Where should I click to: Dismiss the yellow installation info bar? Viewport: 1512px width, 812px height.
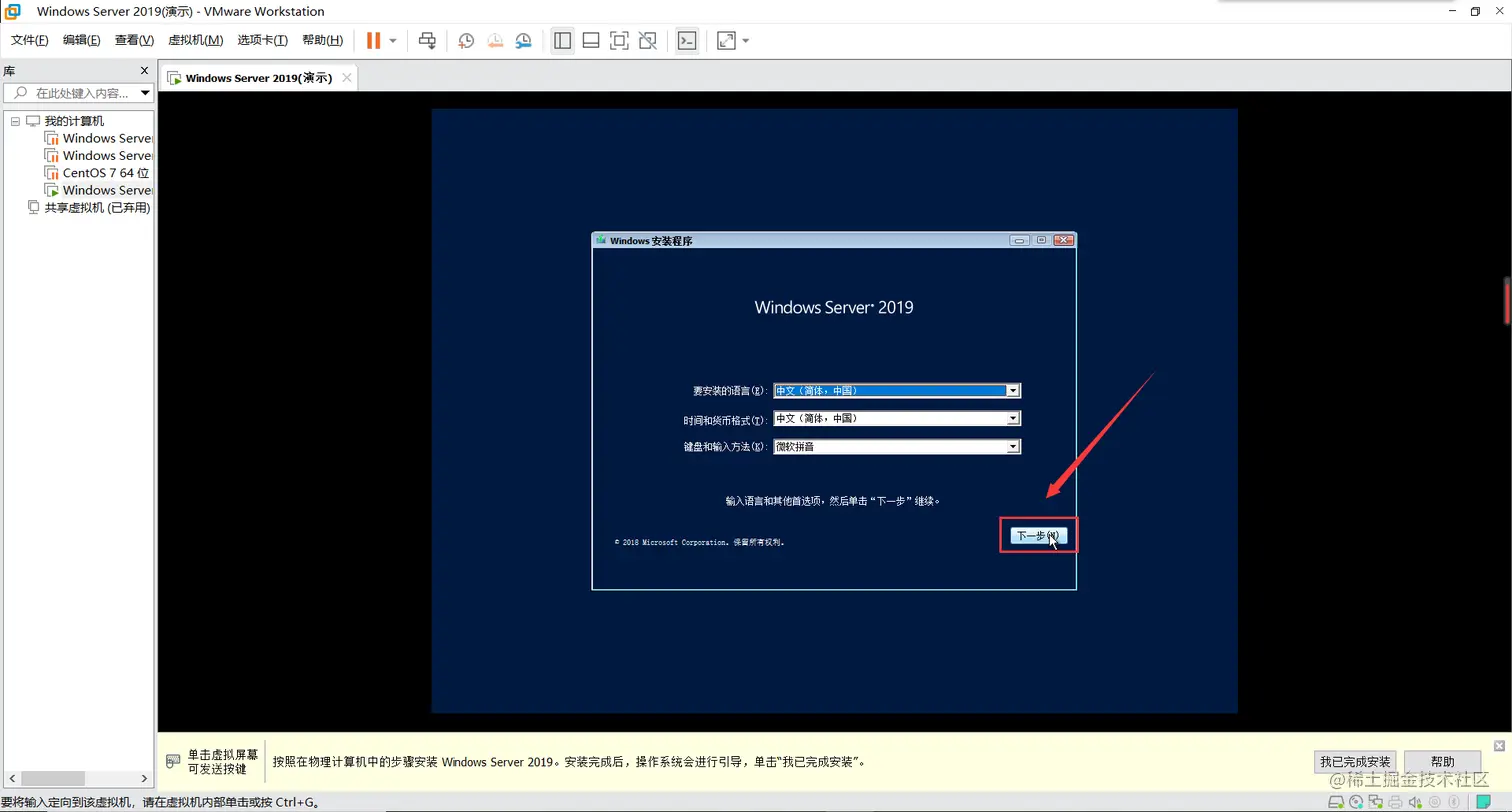pyautogui.click(x=1499, y=746)
